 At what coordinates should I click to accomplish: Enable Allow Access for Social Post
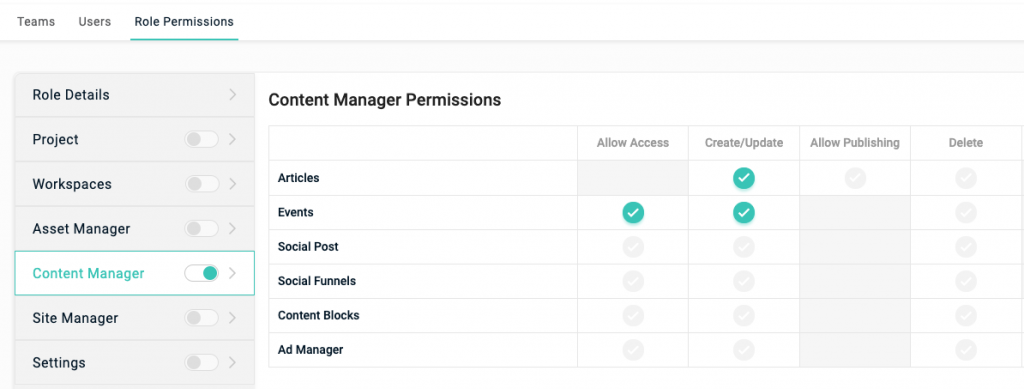(633, 247)
